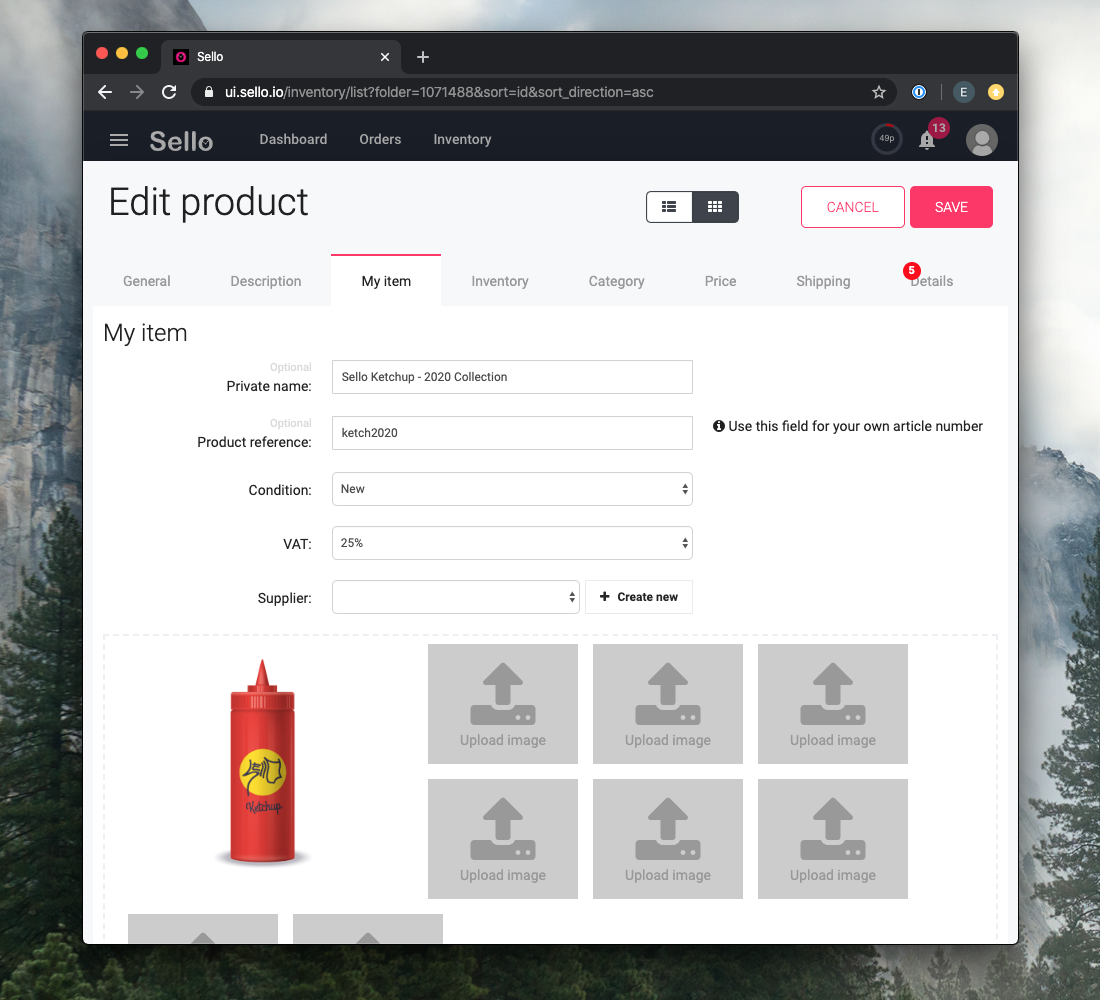Open the Dashboard menu
1100x1000 pixels.
point(293,139)
